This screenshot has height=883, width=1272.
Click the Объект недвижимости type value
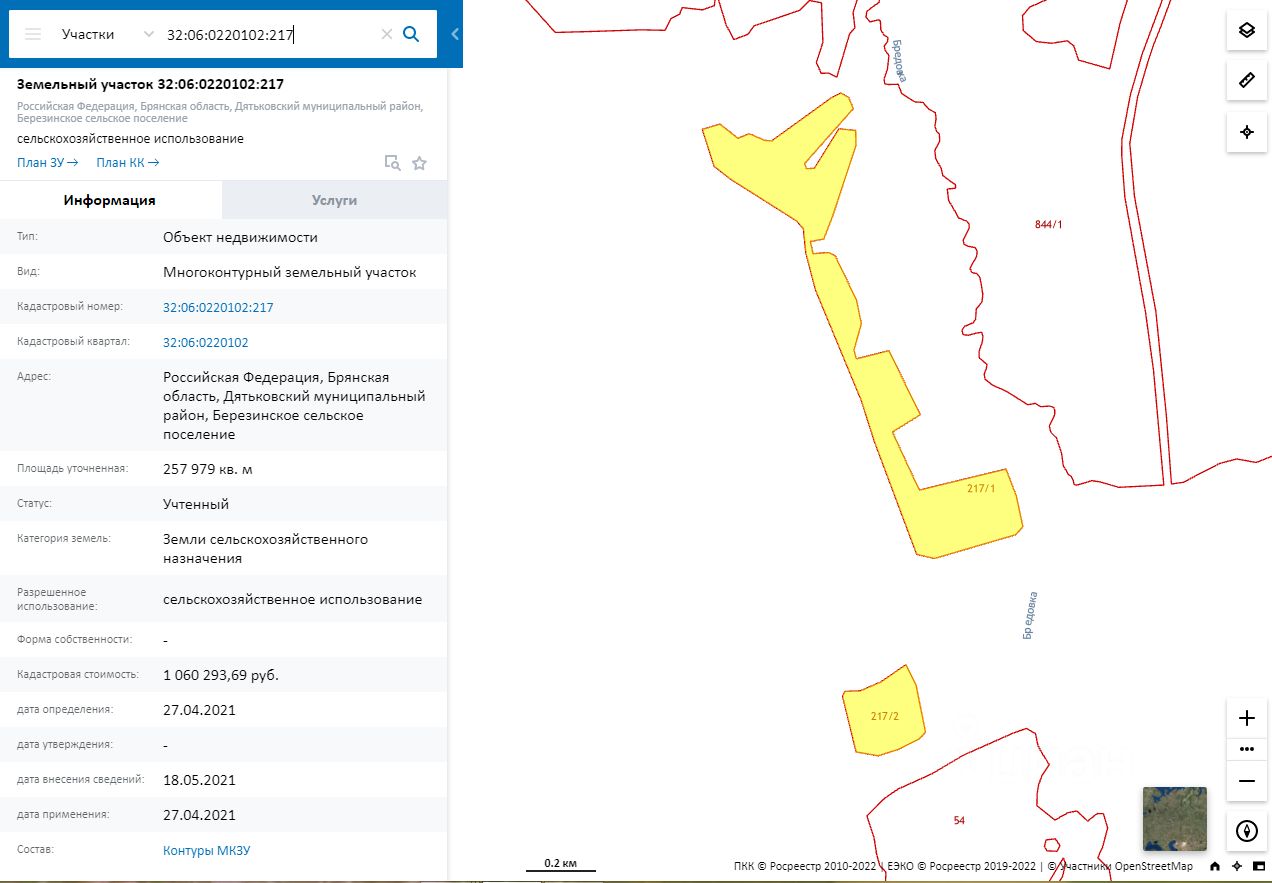point(241,237)
